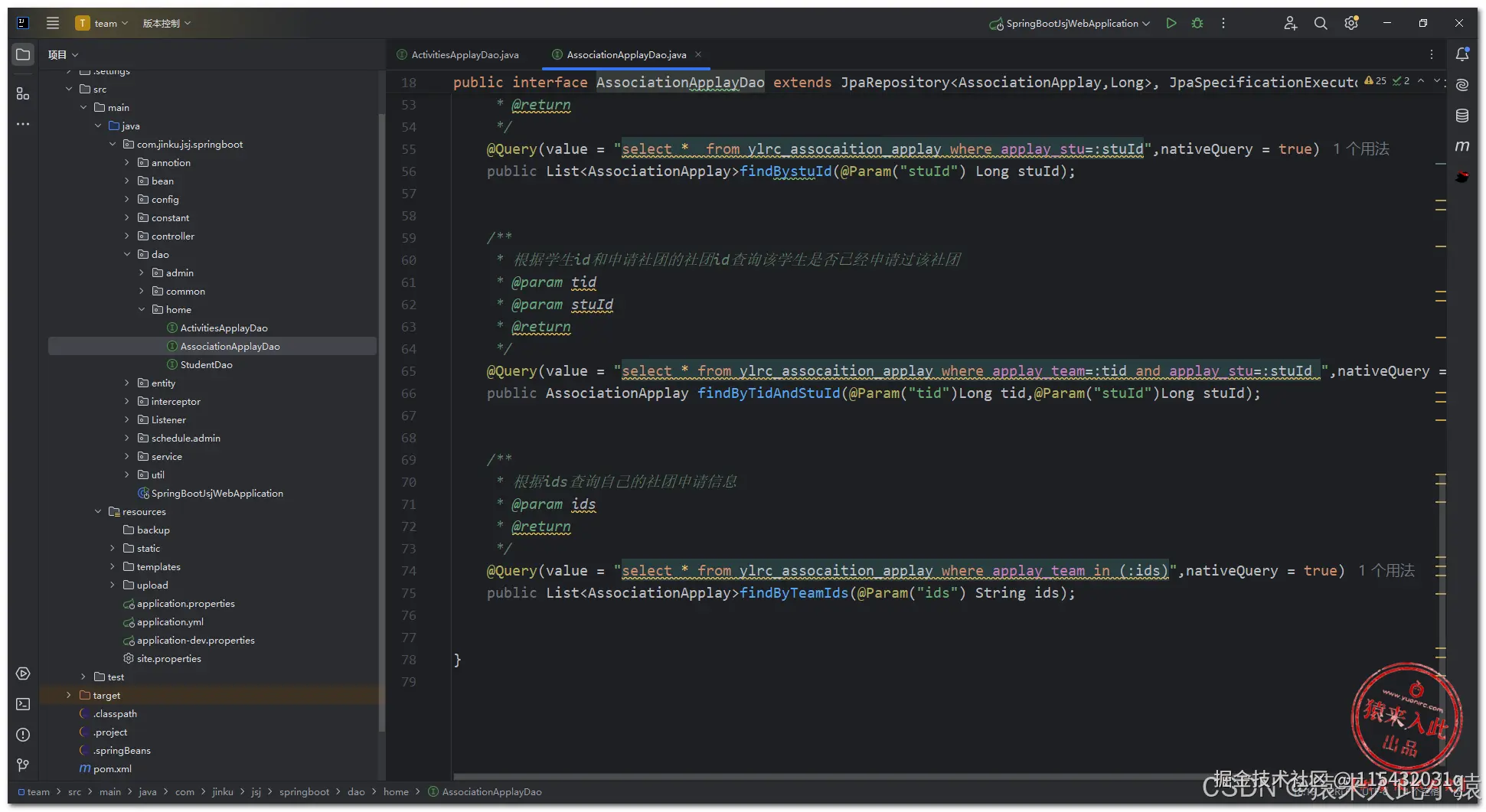This screenshot has height=812, width=1486.
Task: Go to previous highlighted problem arrow
Action: tap(1421, 80)
